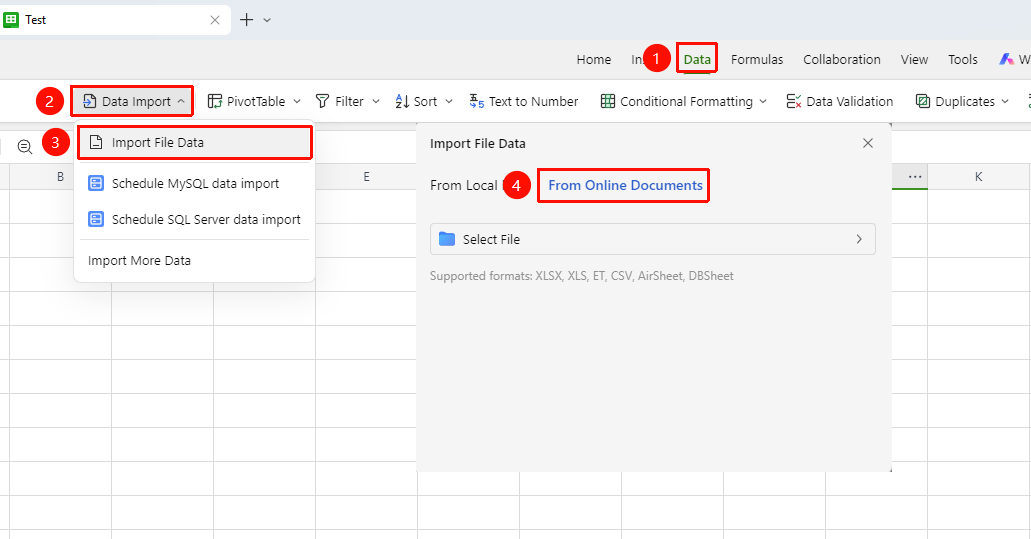
Task: Select column K header
Action: click(978, 177)
